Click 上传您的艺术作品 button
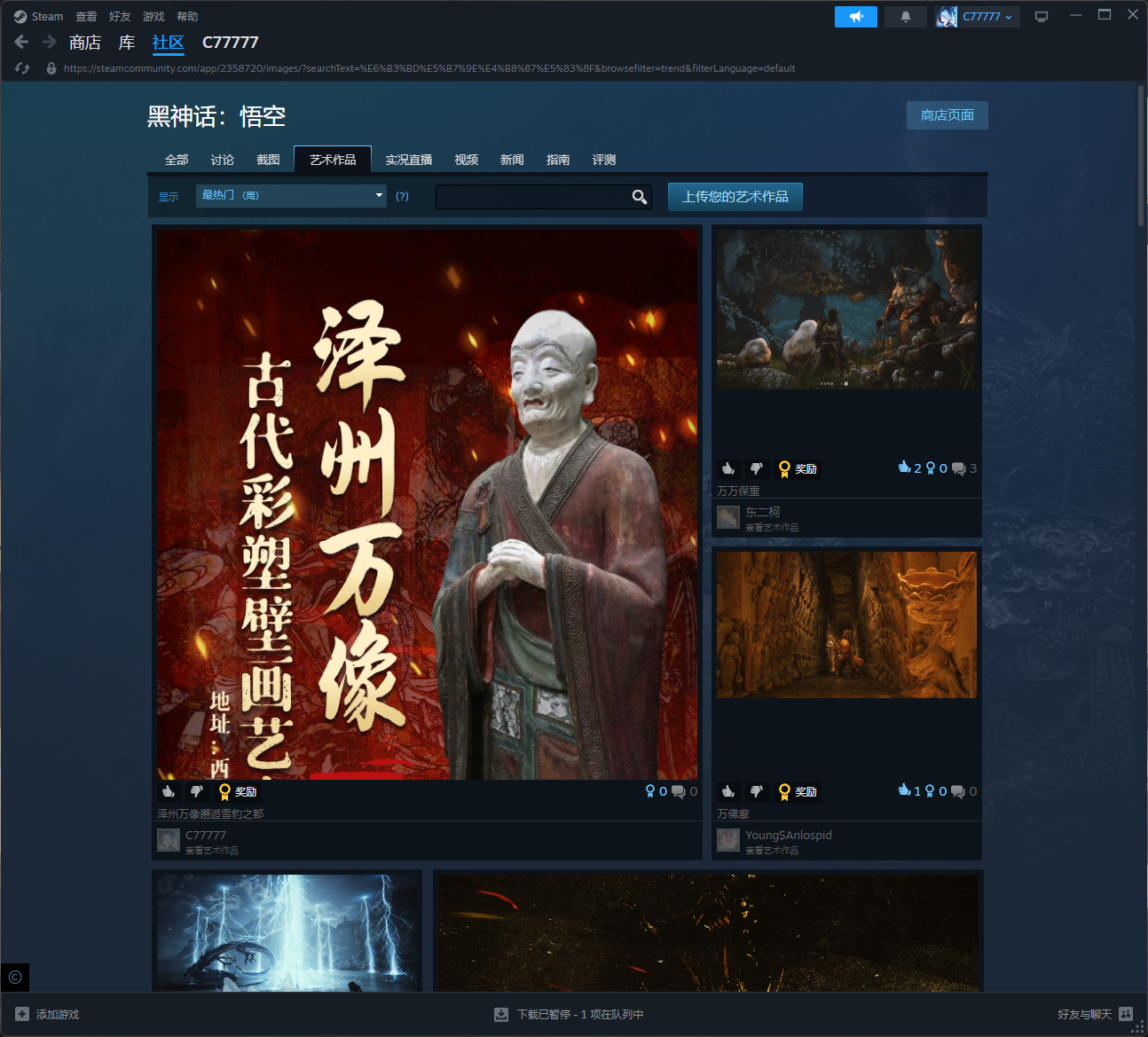This screenshot has width=1148, height=1037. 735,197
